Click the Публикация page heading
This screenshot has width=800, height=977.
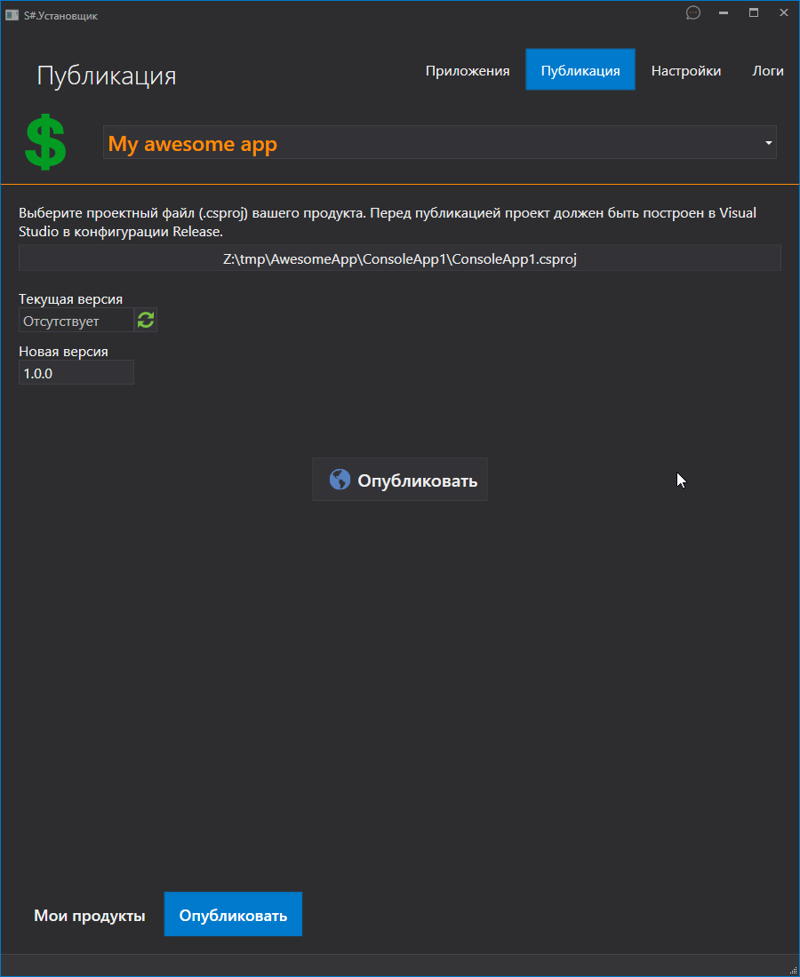tap(107, 76)
